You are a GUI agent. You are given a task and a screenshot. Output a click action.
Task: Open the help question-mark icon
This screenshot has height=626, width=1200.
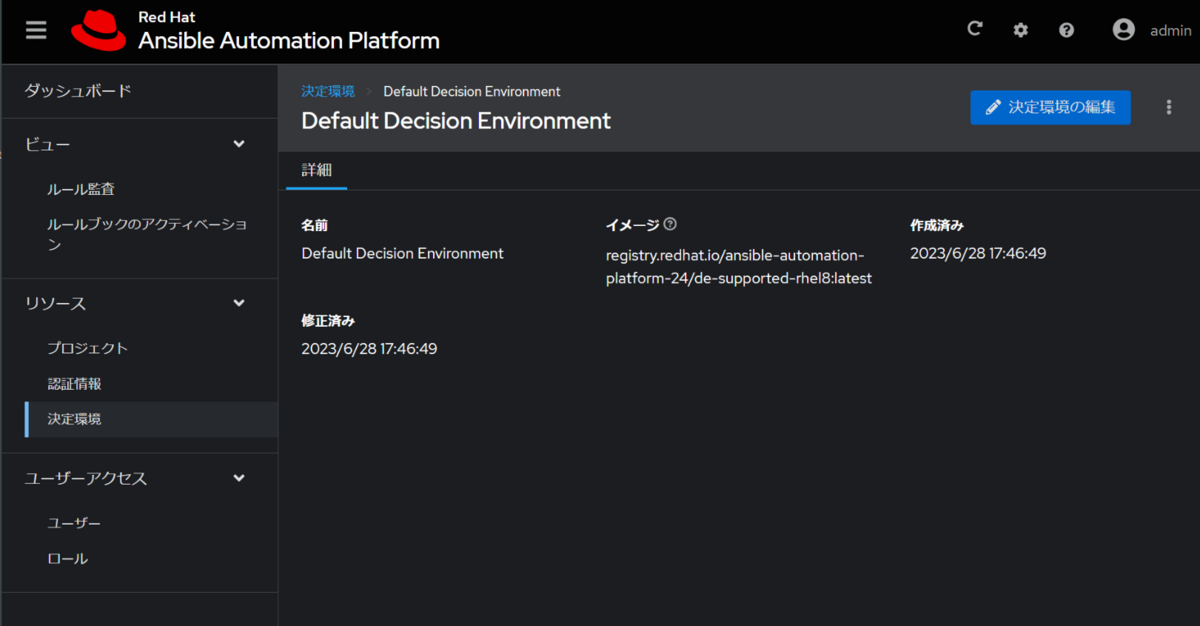coord(1066,29)
